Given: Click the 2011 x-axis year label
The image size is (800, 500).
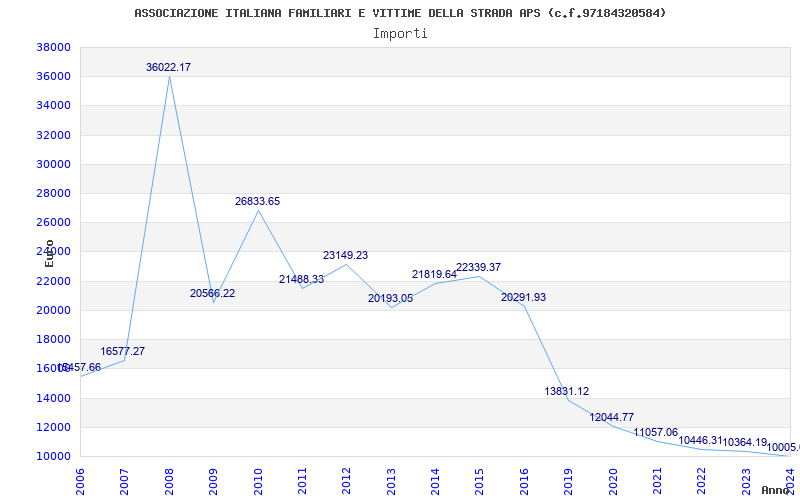Looking at the screenshot, I should 302,481.
